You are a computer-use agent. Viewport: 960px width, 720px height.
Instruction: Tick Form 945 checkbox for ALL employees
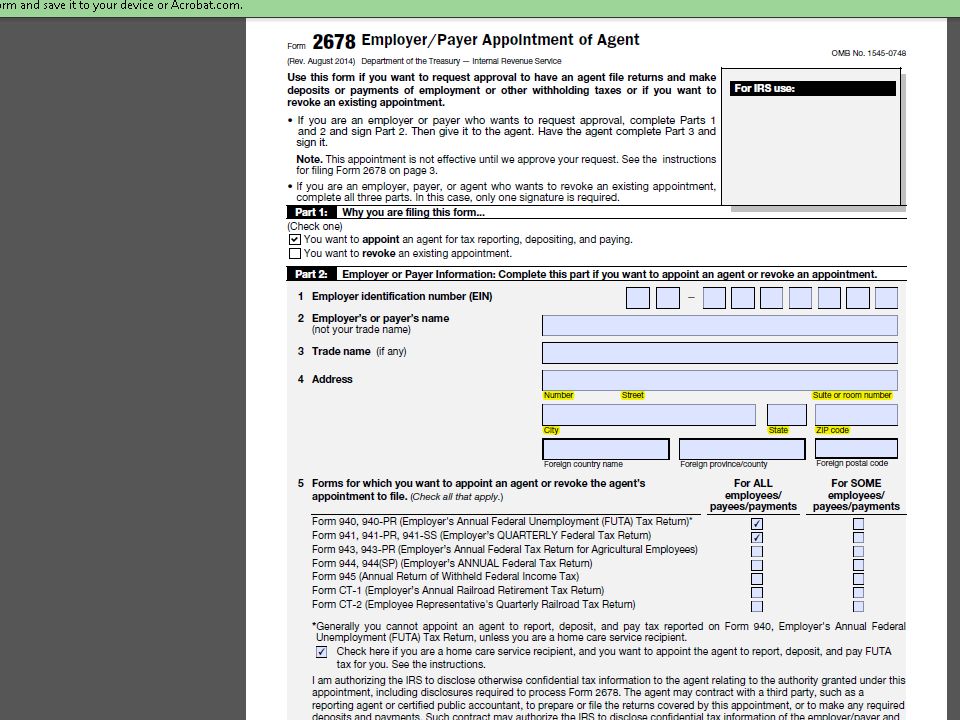757,579
